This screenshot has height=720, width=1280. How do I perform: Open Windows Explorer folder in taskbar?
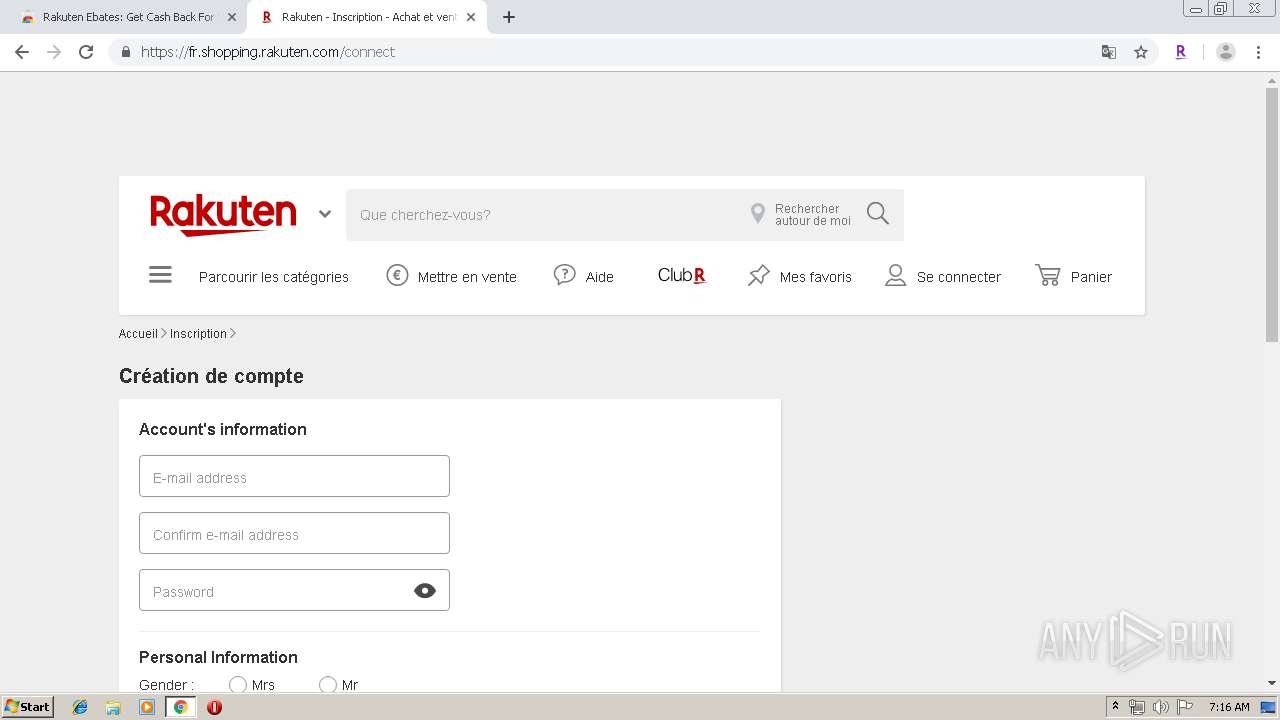113,707
